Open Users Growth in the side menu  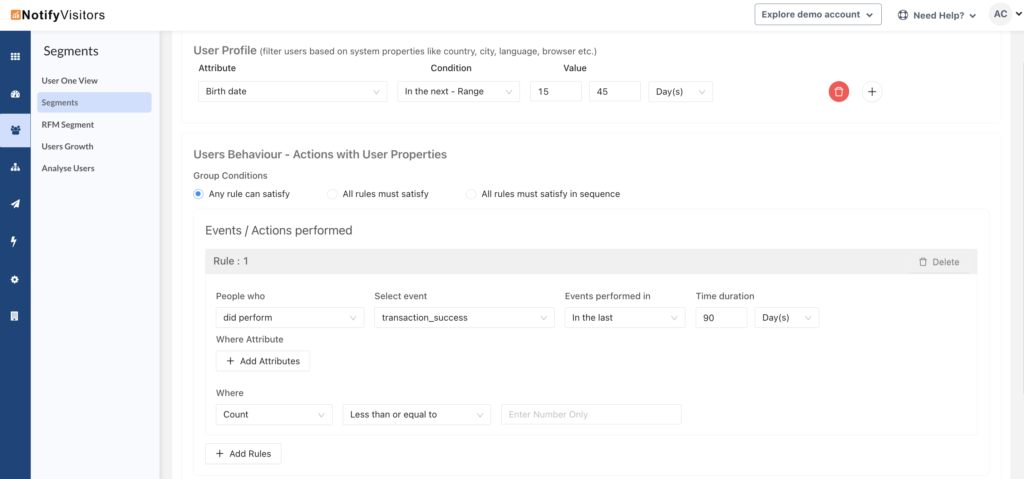68,147
